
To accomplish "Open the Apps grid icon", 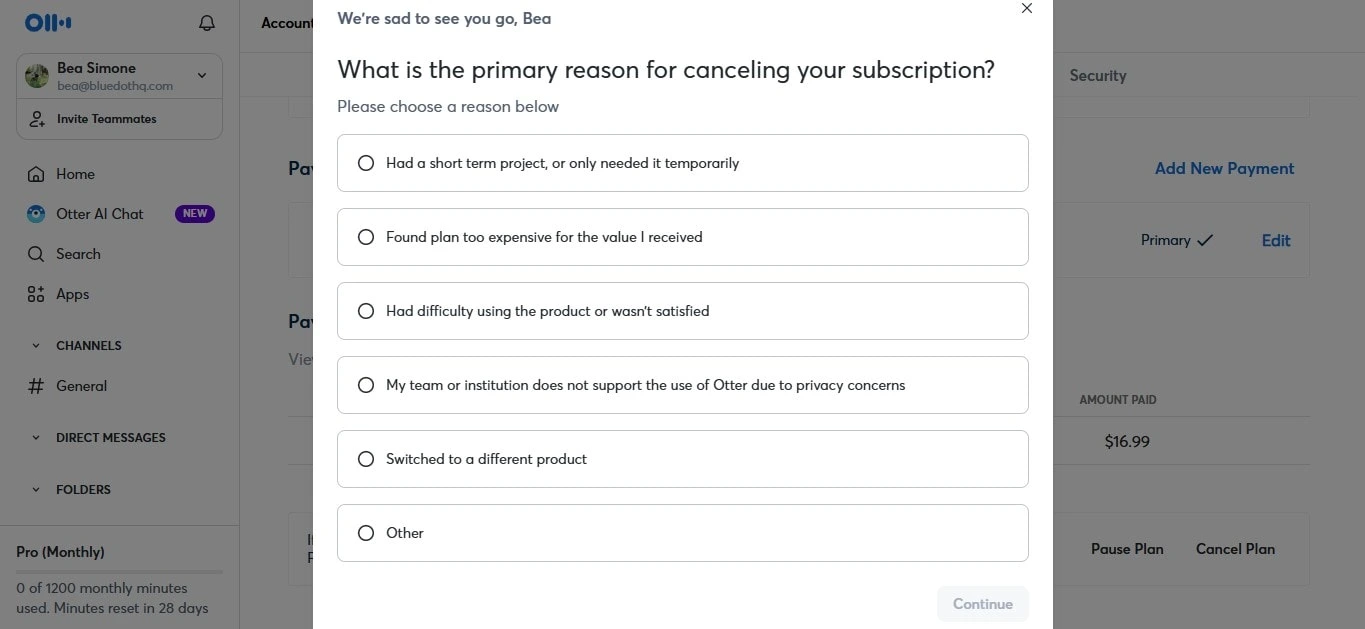I will (36, 294).
